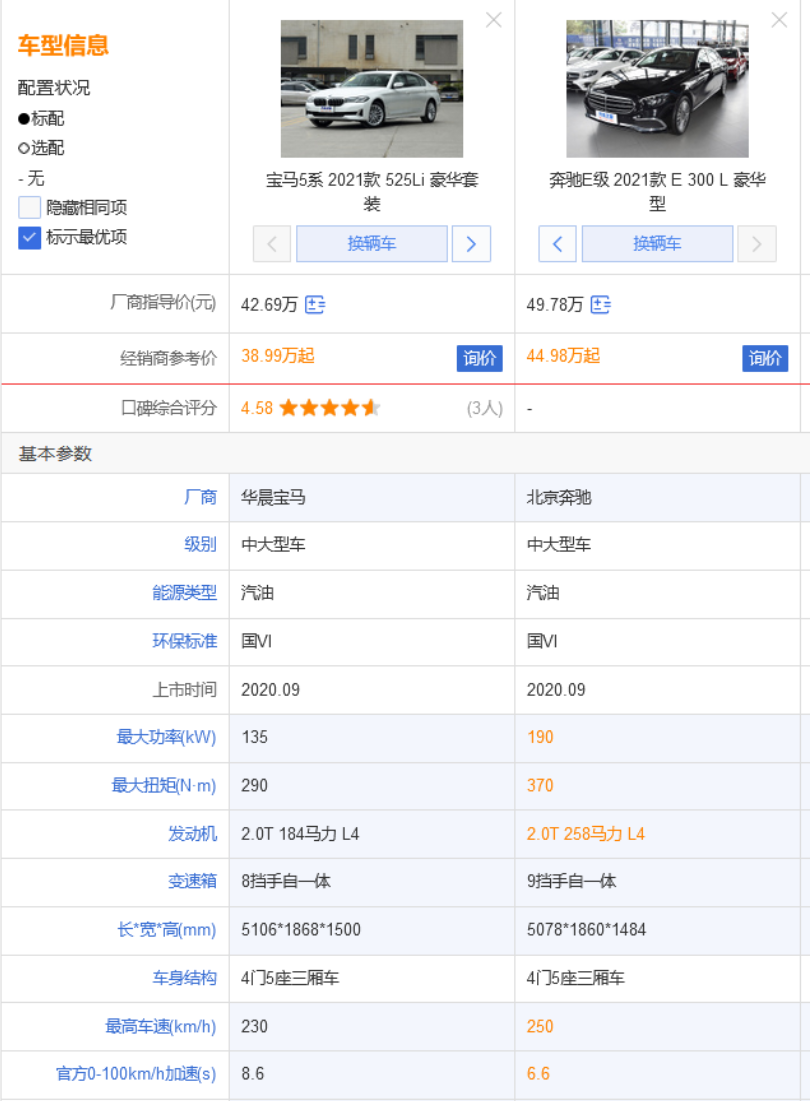Click the 最高车速(km/h) parameter link
Screen dimensions: 810x1101
161,1027
